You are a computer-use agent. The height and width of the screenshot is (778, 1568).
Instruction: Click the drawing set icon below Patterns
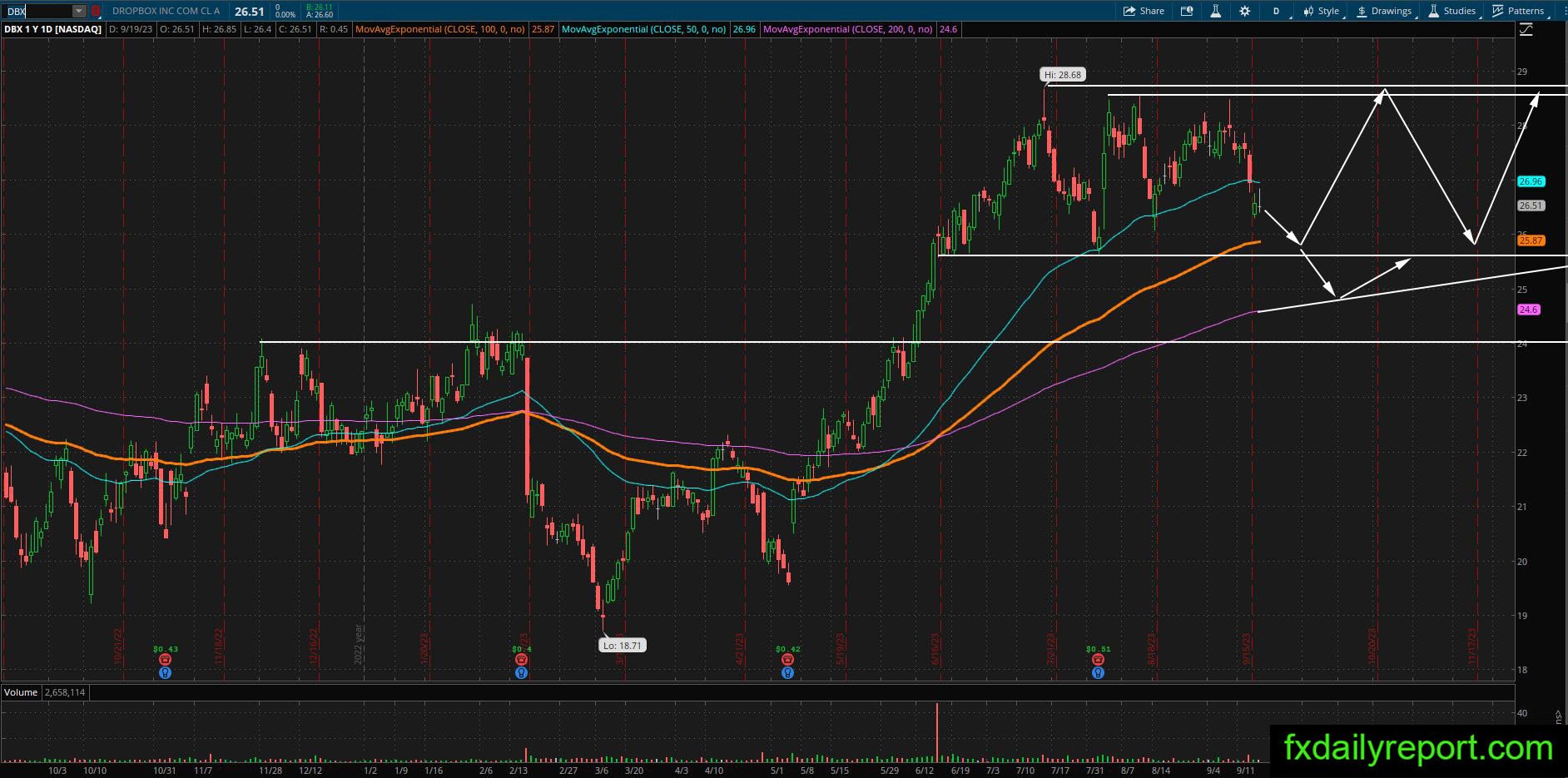coord(1526,30)
